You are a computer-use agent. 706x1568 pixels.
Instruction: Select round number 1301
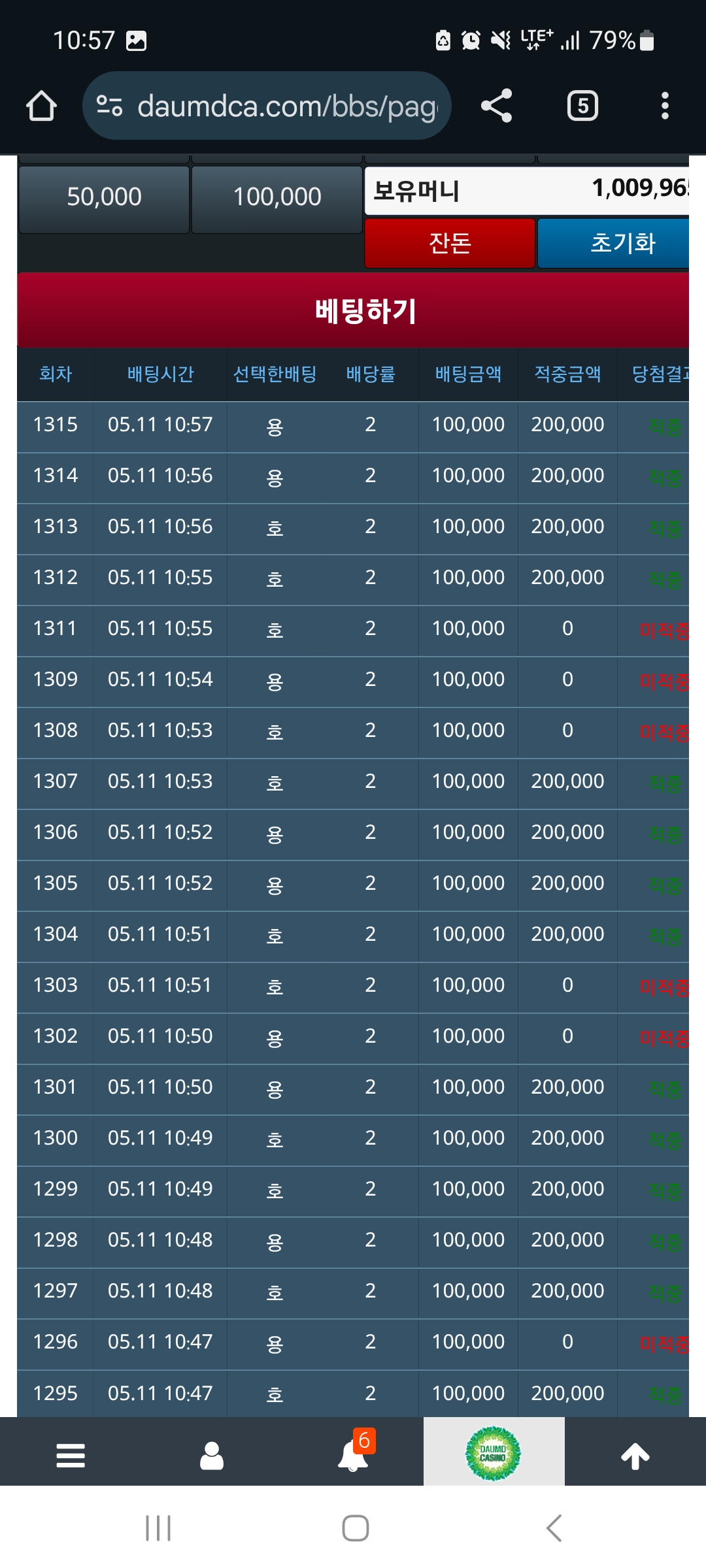56,1087
